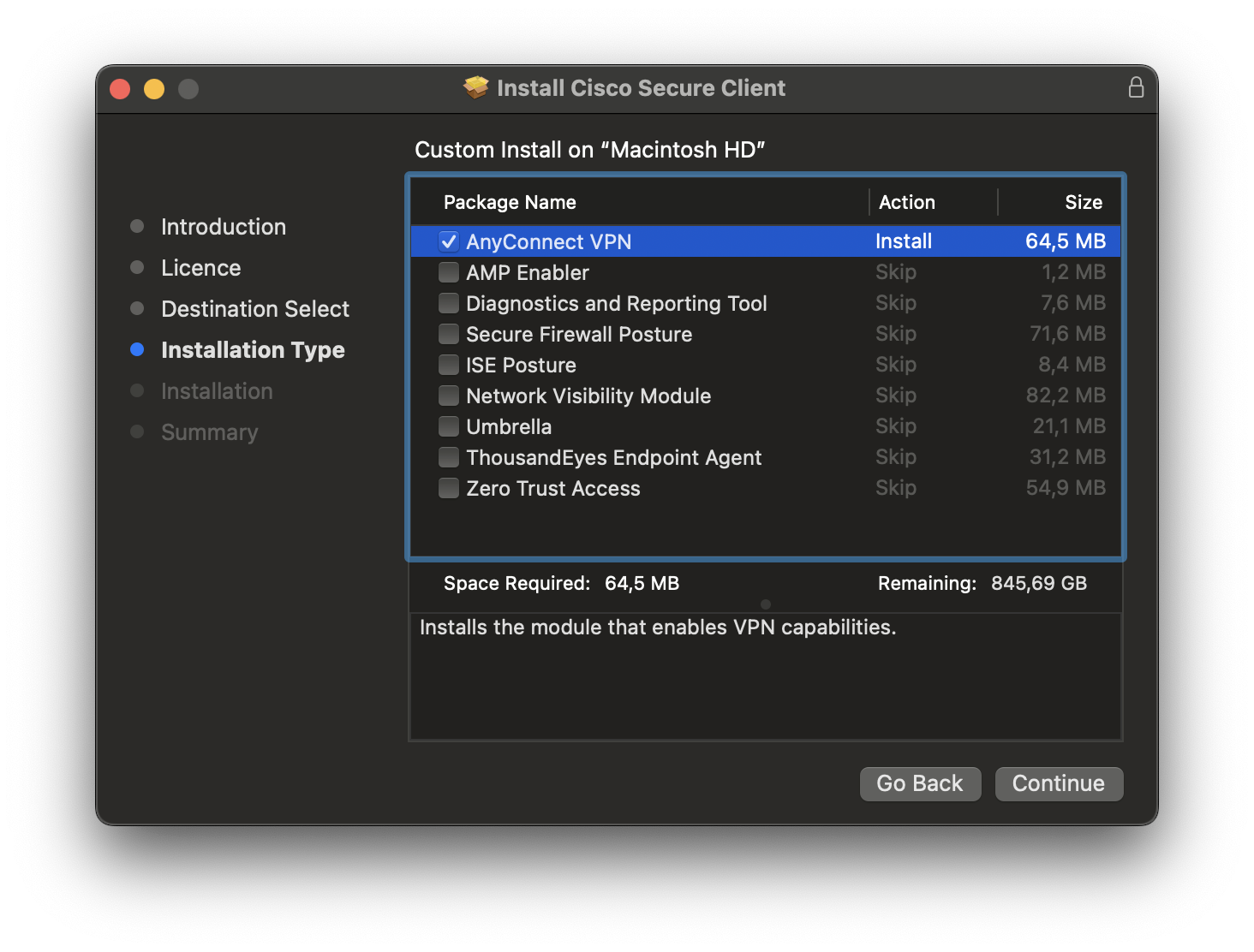Click Secure Firewall Posture row text
Image resolution: width=1254 pixels, height=952 pixels.
(x=579, y=334)
